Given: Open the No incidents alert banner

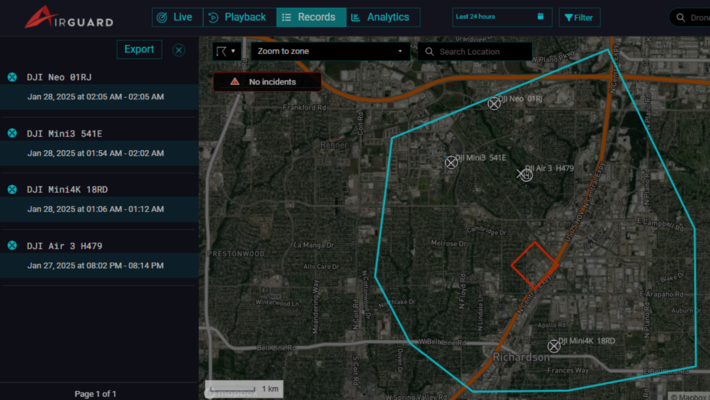Looking at the screenshot, I should pyautogui.click(x=267, y=82).
